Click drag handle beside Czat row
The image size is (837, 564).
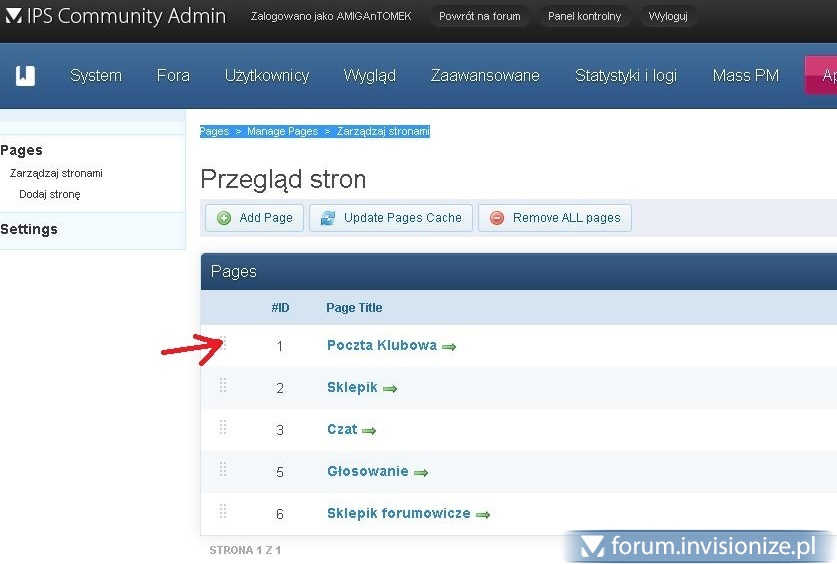(x=223, y=428)
